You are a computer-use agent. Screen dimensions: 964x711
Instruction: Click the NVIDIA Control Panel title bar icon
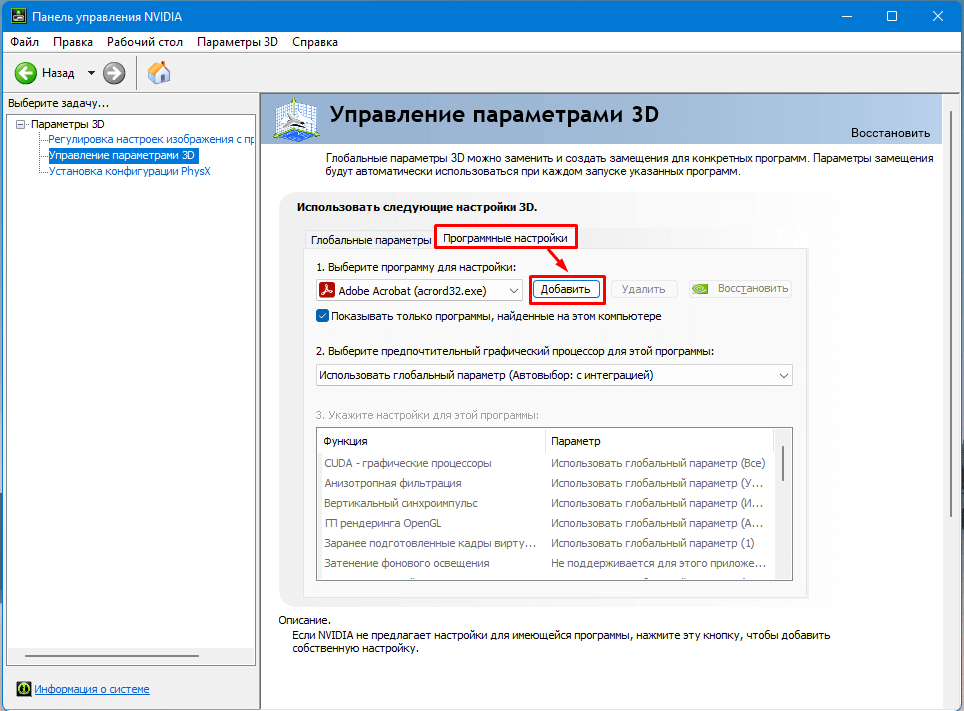point(17,16)
